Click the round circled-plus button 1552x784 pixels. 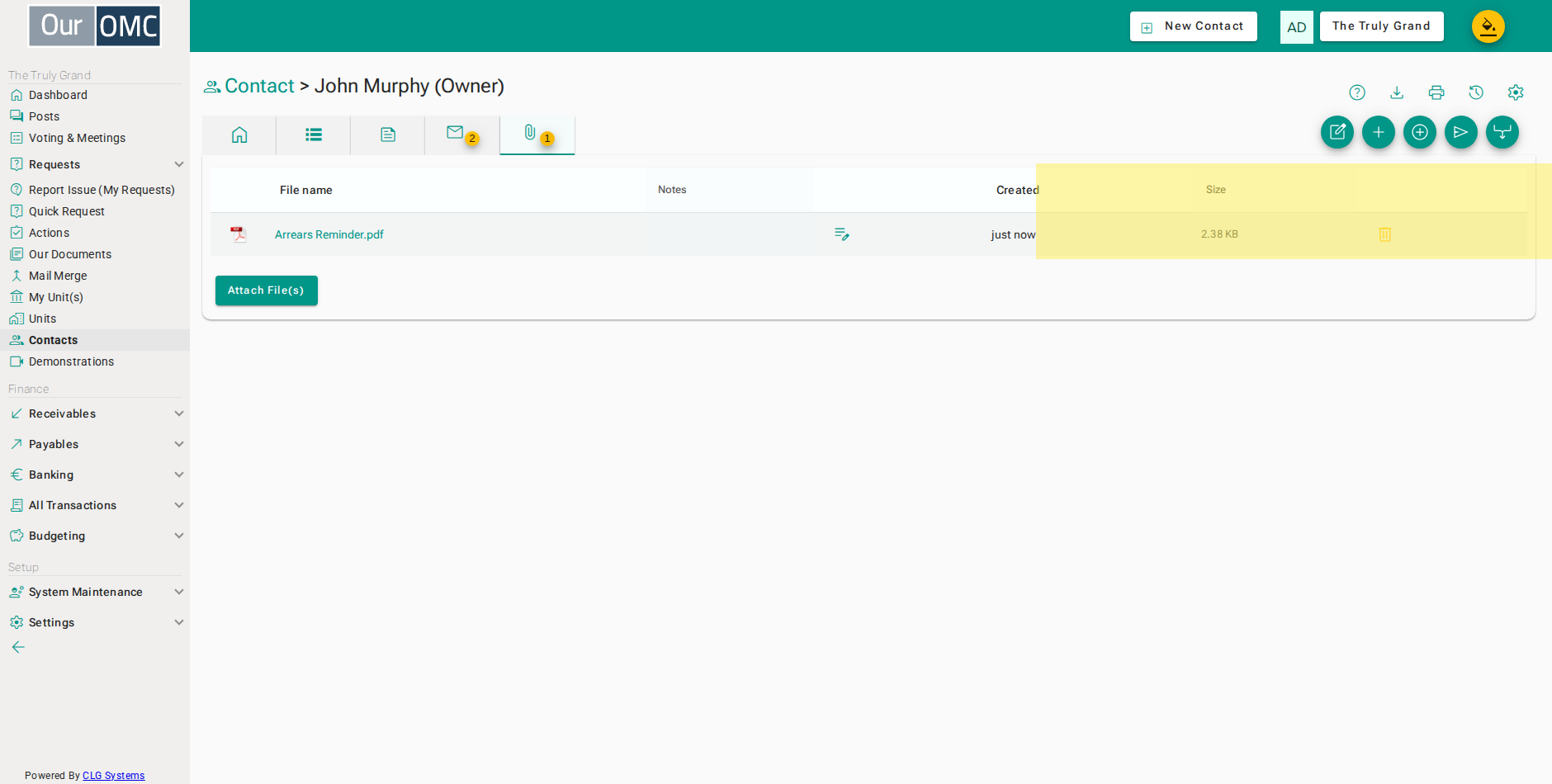coord(1420,132)
